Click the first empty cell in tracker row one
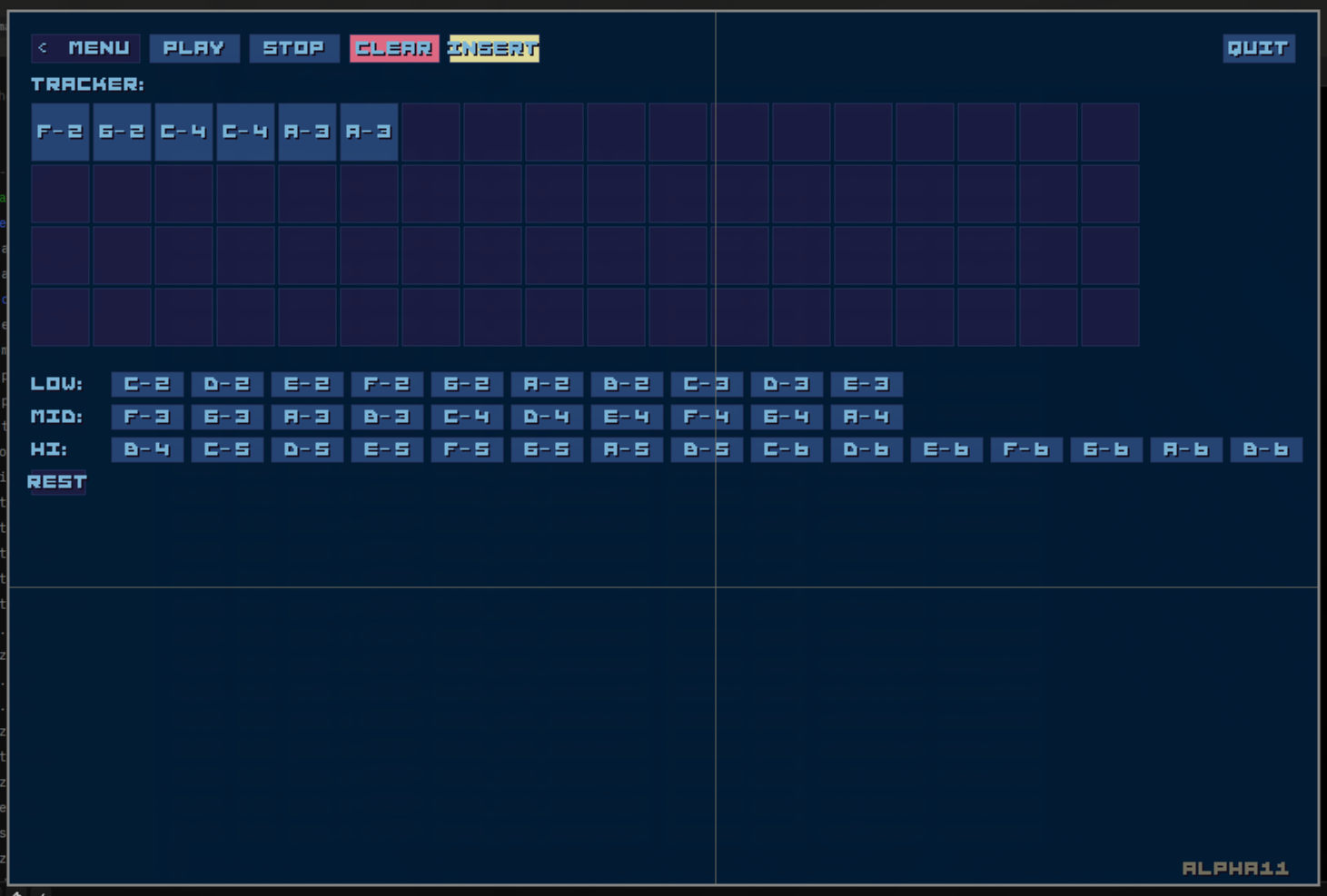The width and height of the screenshot is (1327, 896). (x=431, y=132)
